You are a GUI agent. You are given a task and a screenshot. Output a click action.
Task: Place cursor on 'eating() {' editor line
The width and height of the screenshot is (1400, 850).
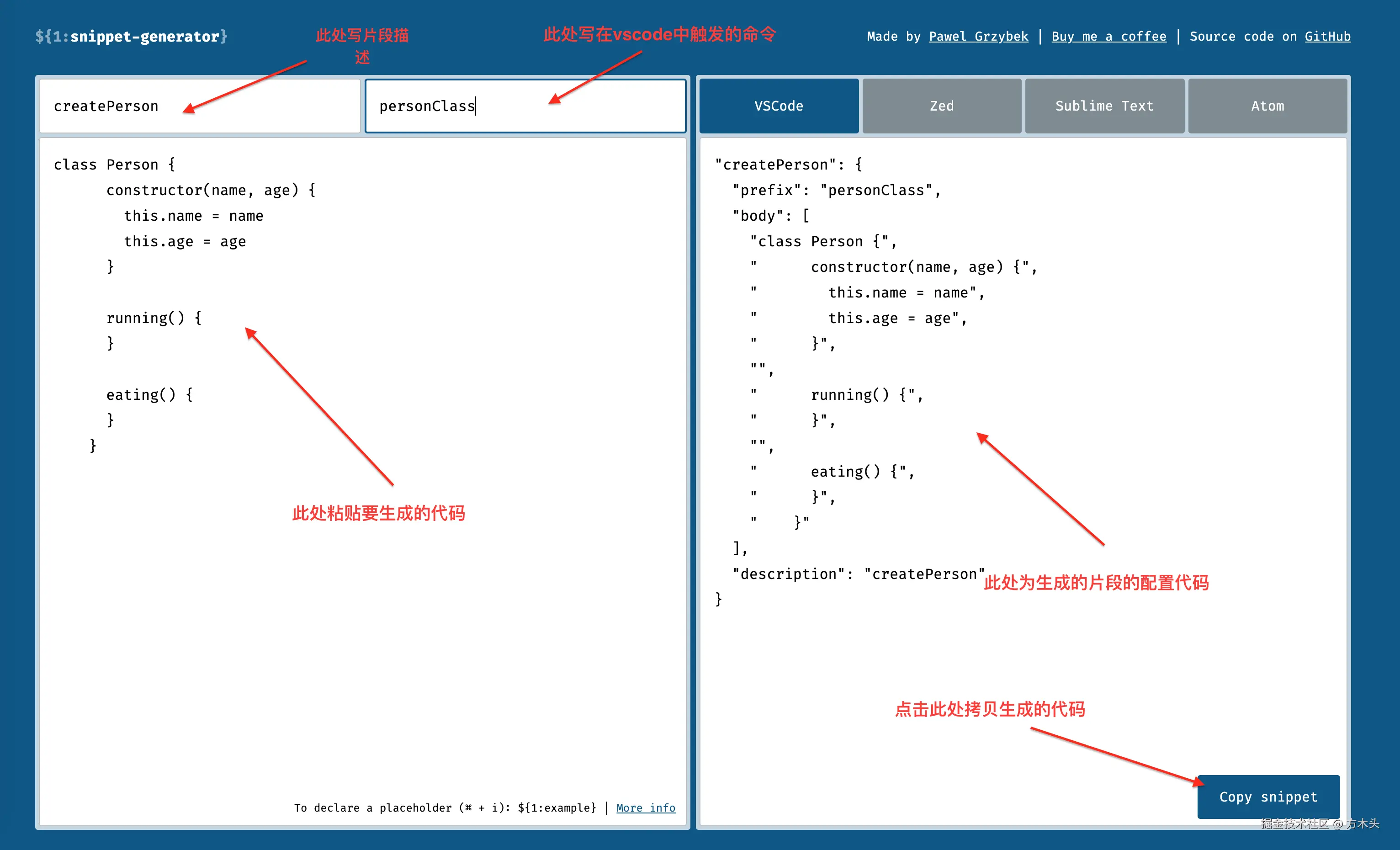(x=149, y=395)
